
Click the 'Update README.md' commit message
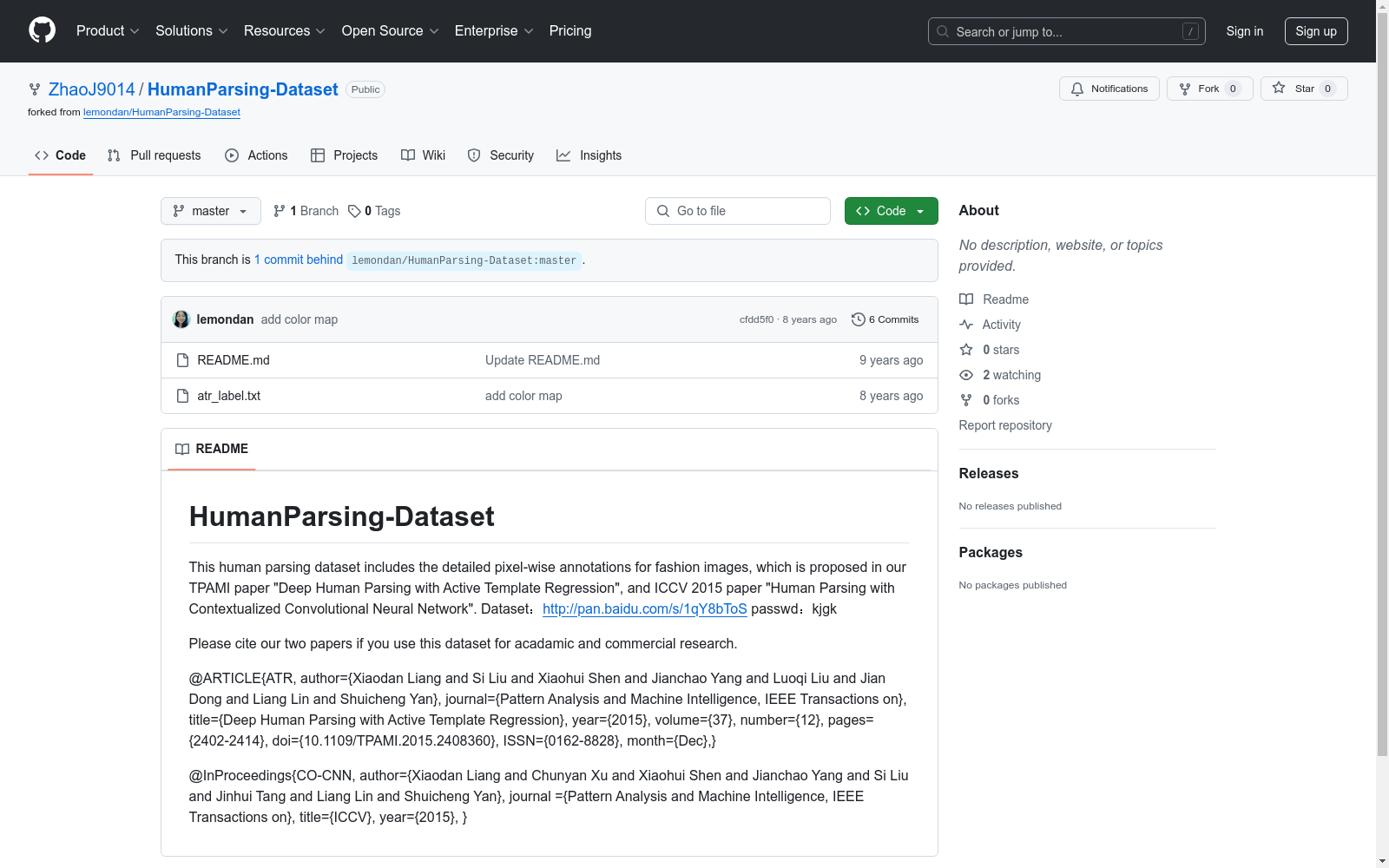click(x=543, y=360)
